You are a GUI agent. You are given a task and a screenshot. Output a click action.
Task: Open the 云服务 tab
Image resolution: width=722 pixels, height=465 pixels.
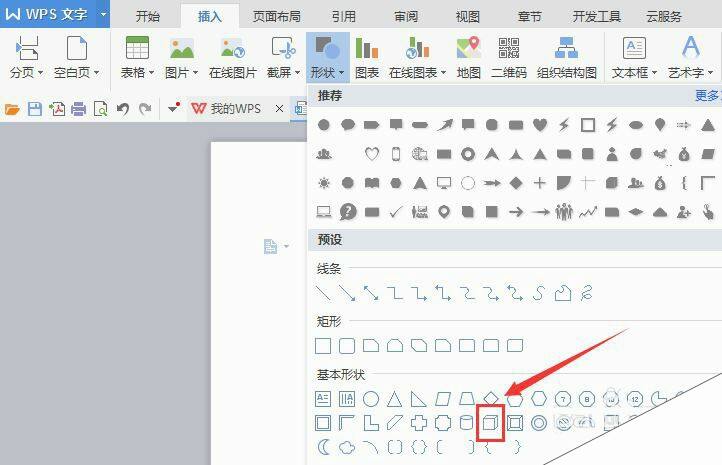[664, 17]
